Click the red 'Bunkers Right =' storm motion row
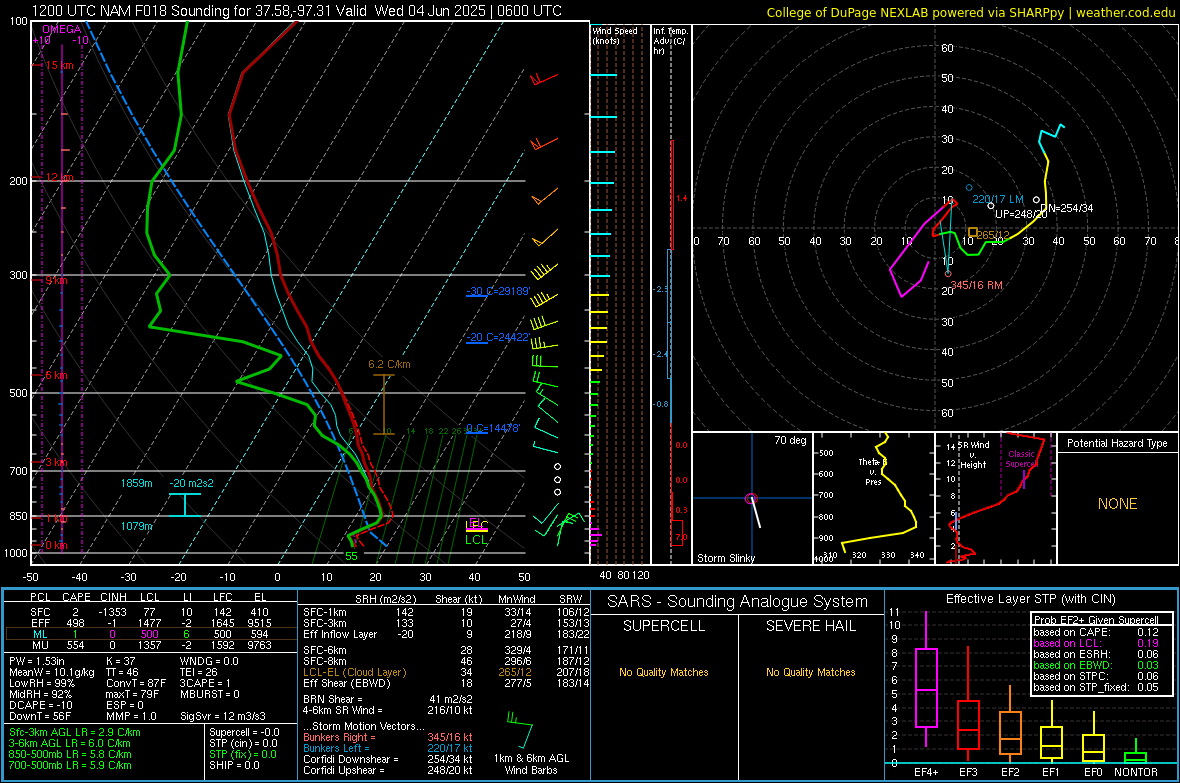Screen dimensions: 1180x783 click(387, 737)
